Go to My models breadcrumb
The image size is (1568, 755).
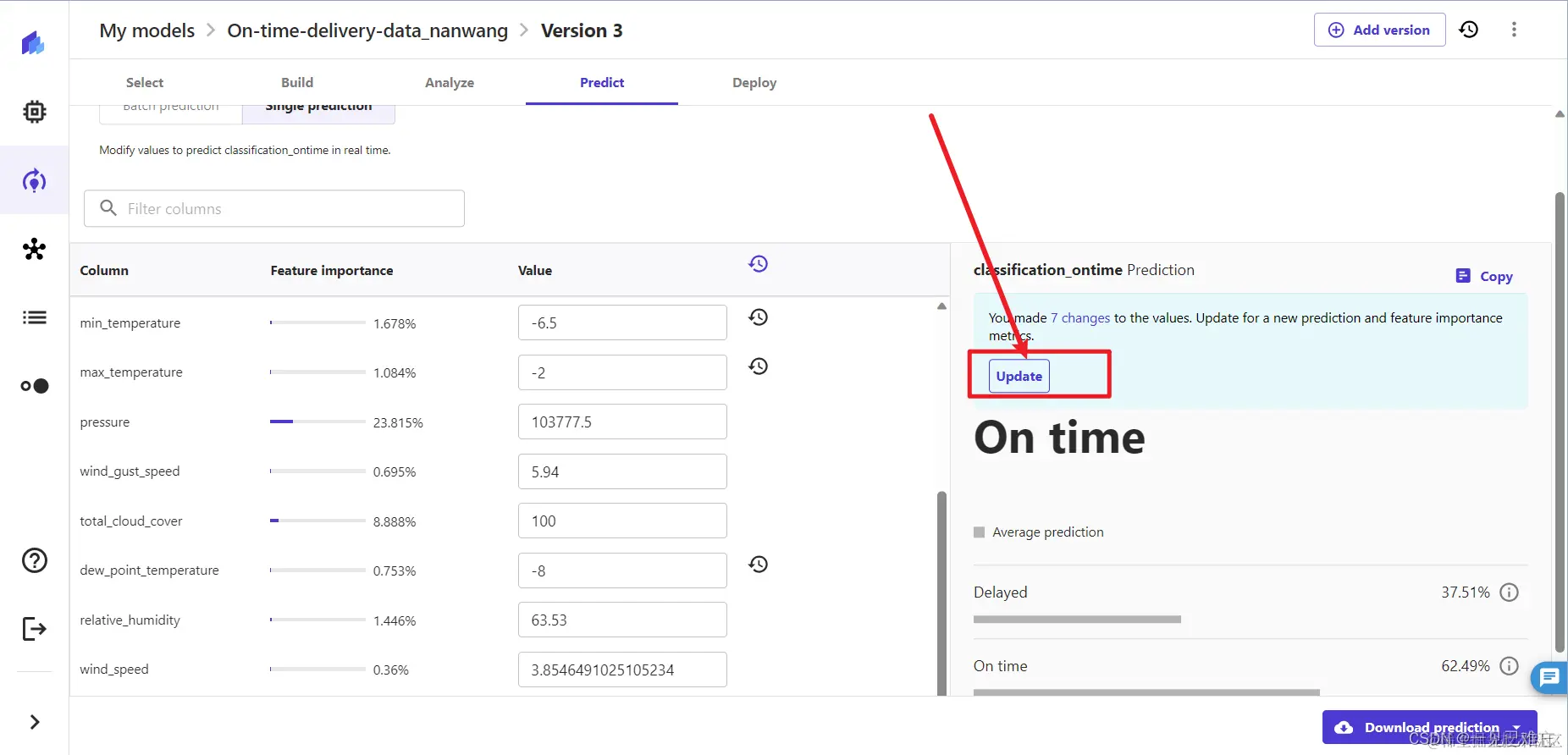[146, 30]
